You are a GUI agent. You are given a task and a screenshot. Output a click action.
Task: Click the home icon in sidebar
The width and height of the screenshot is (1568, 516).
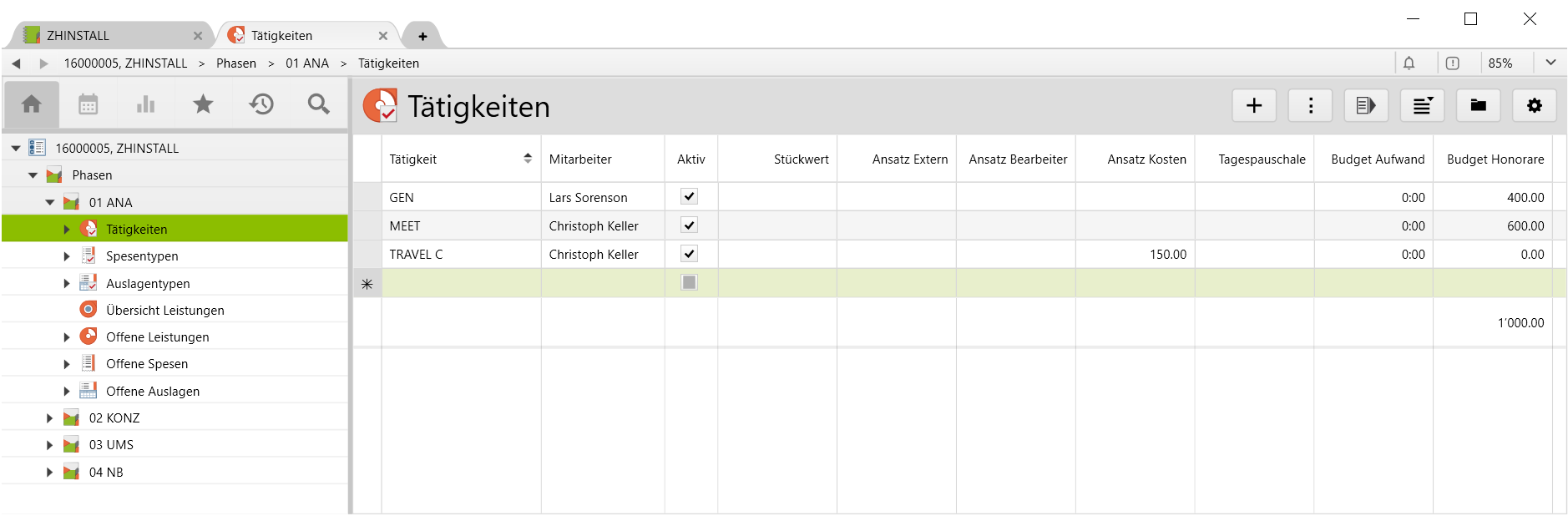pos(32,104)
